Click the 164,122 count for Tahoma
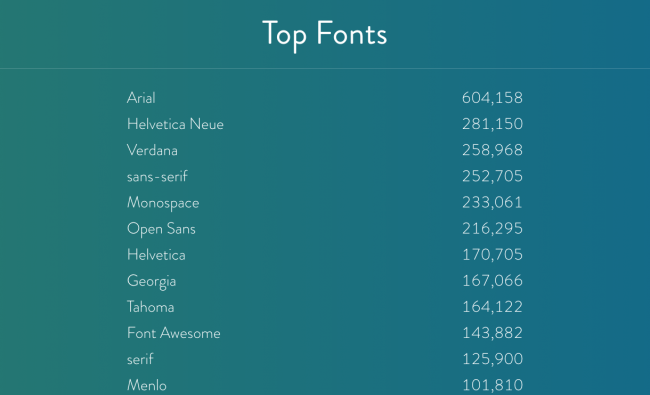This screenshot has height=395, width=650. [492, 307]
